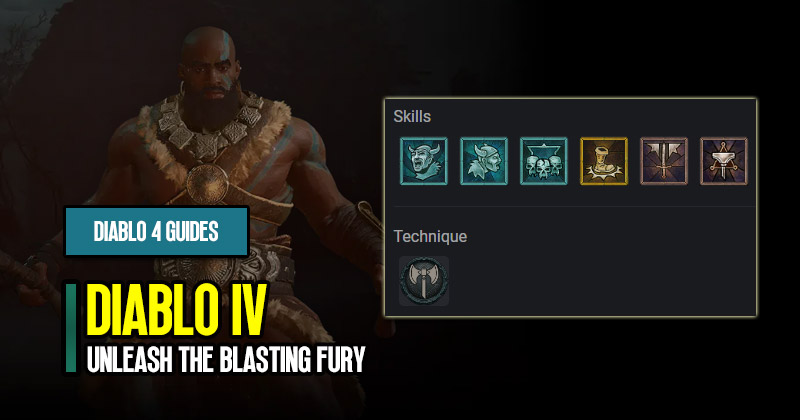Click the green vertical accent bar
This screenshot has height=420, width=800.
click(71, 328)
